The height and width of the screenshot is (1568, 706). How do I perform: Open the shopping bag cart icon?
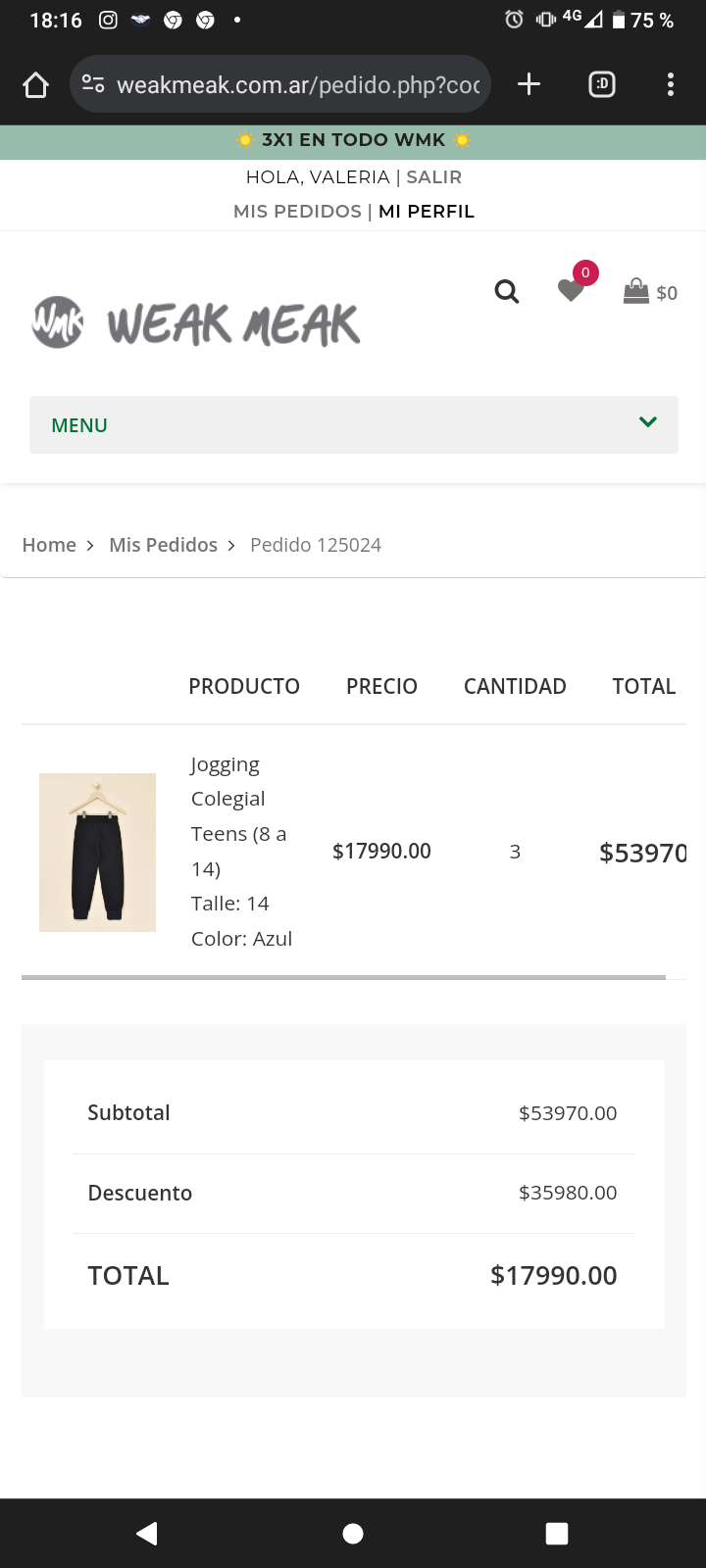[636, 291]
